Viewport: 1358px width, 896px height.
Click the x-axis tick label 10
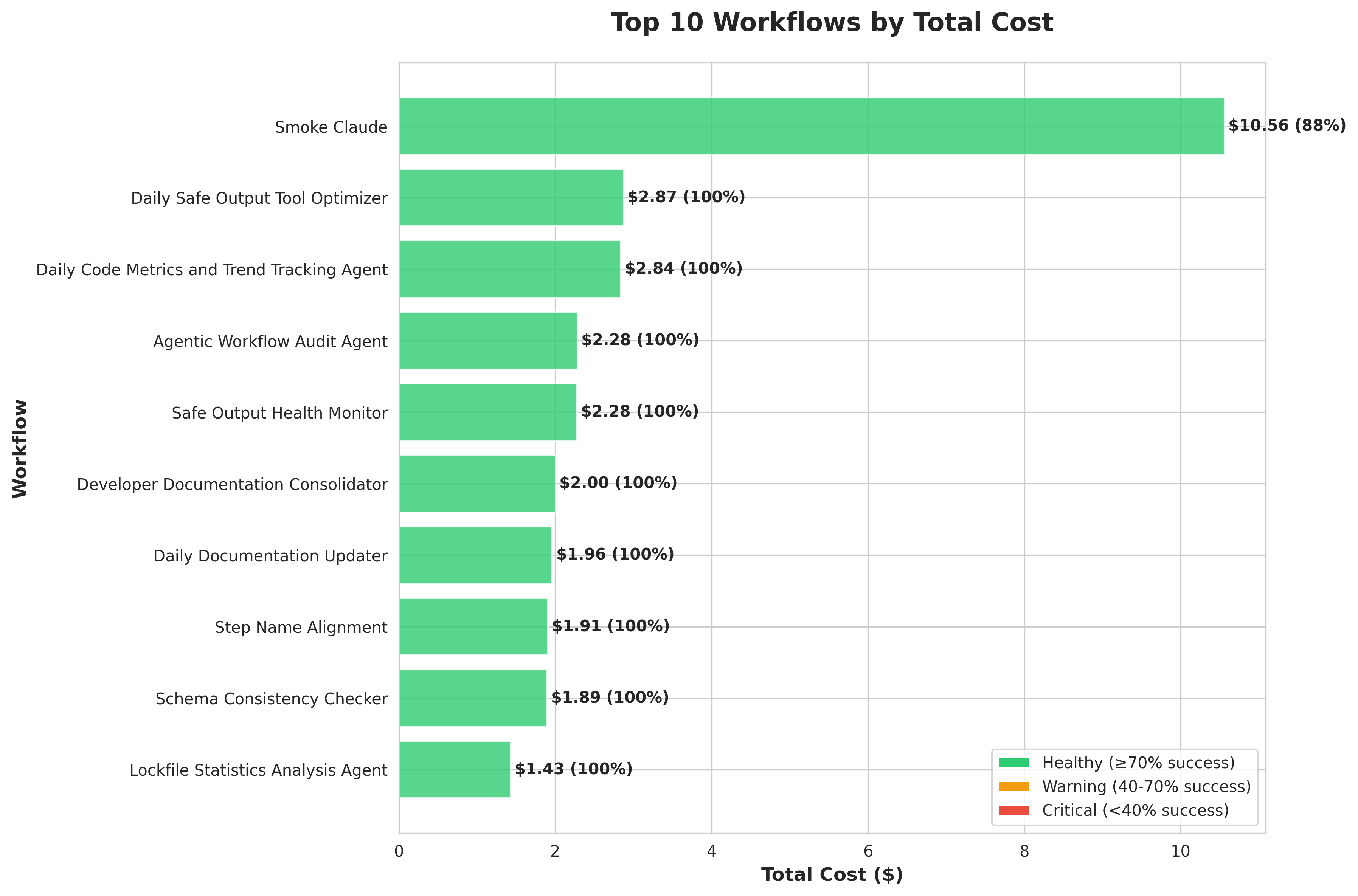[x=1180, y=851]
